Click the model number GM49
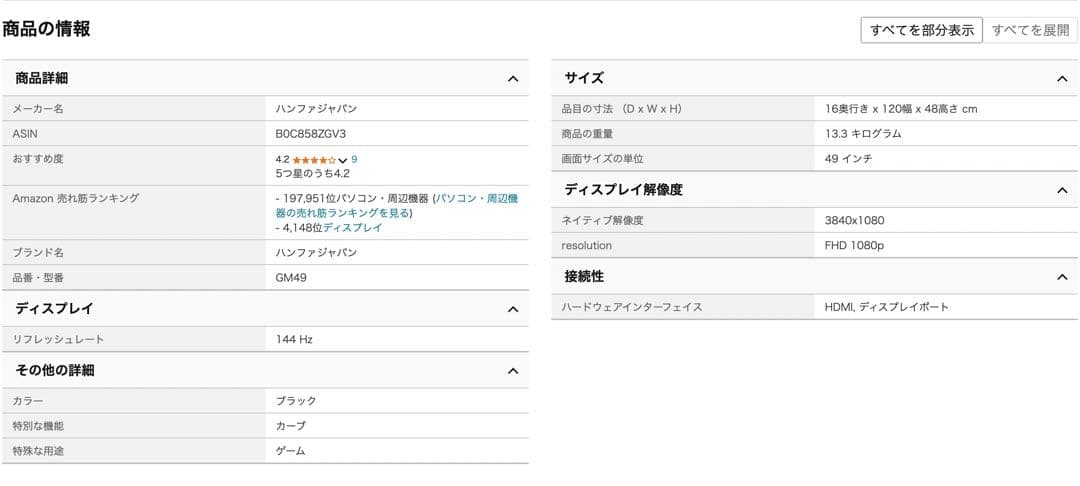Image resolution: width=1080 pixels, height=486 pixels. pos(291,277)
